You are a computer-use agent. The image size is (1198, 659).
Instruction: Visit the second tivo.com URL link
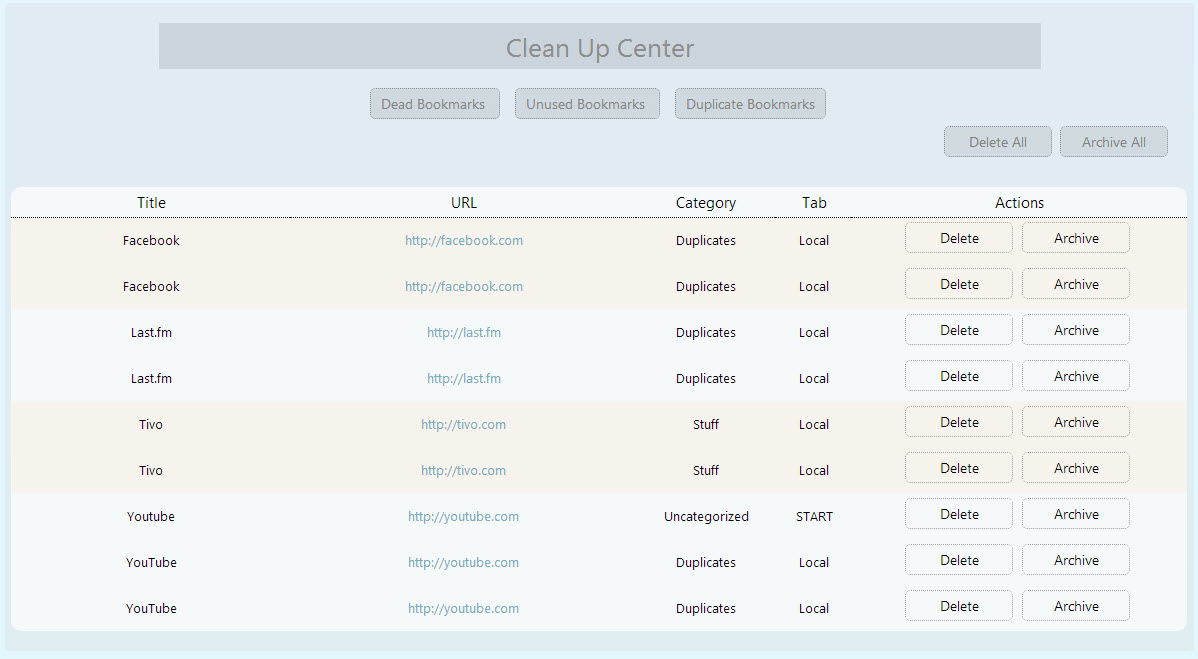(x=463, y=470)
